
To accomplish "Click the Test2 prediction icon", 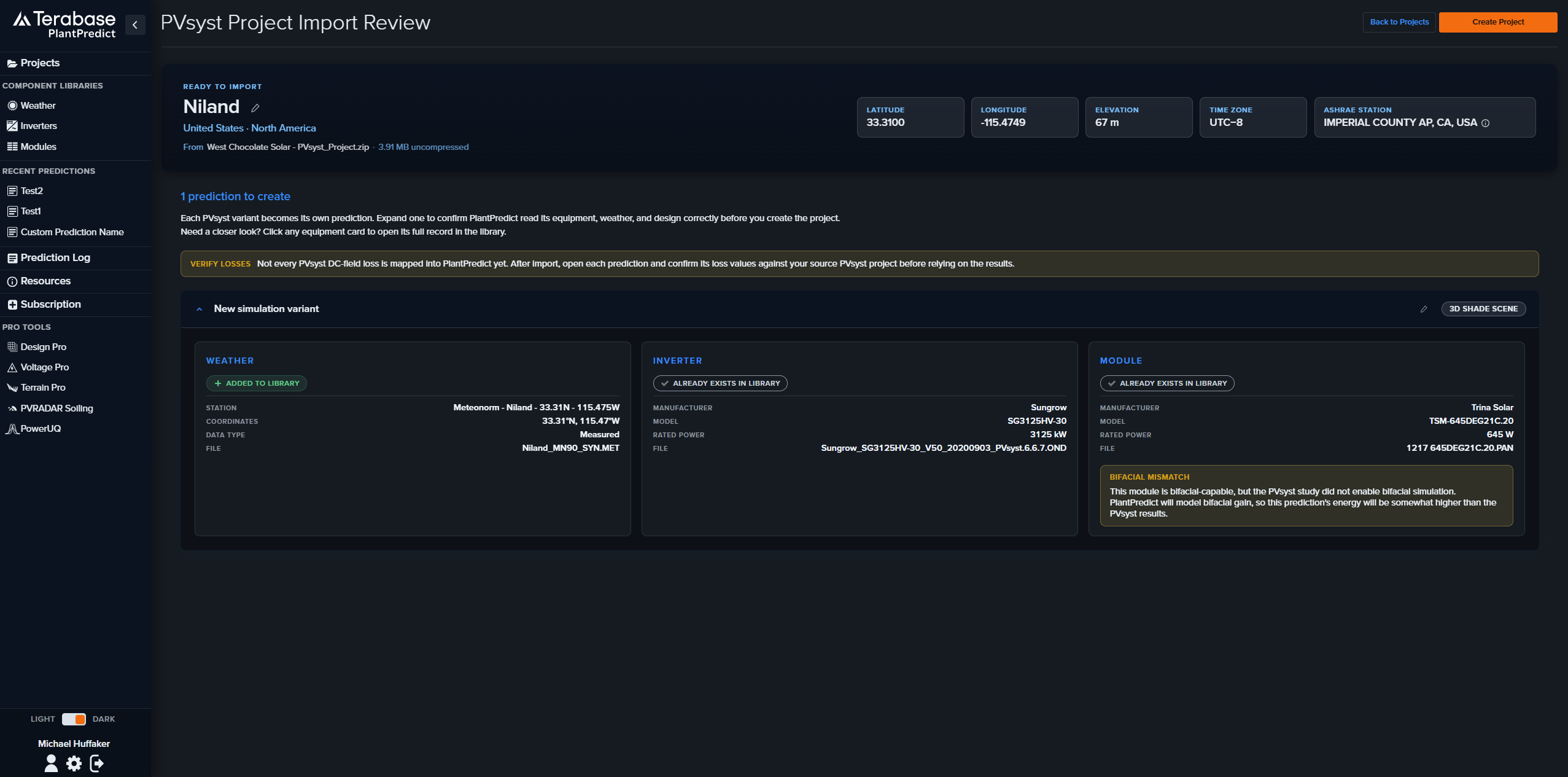I will tap(12, 191).
